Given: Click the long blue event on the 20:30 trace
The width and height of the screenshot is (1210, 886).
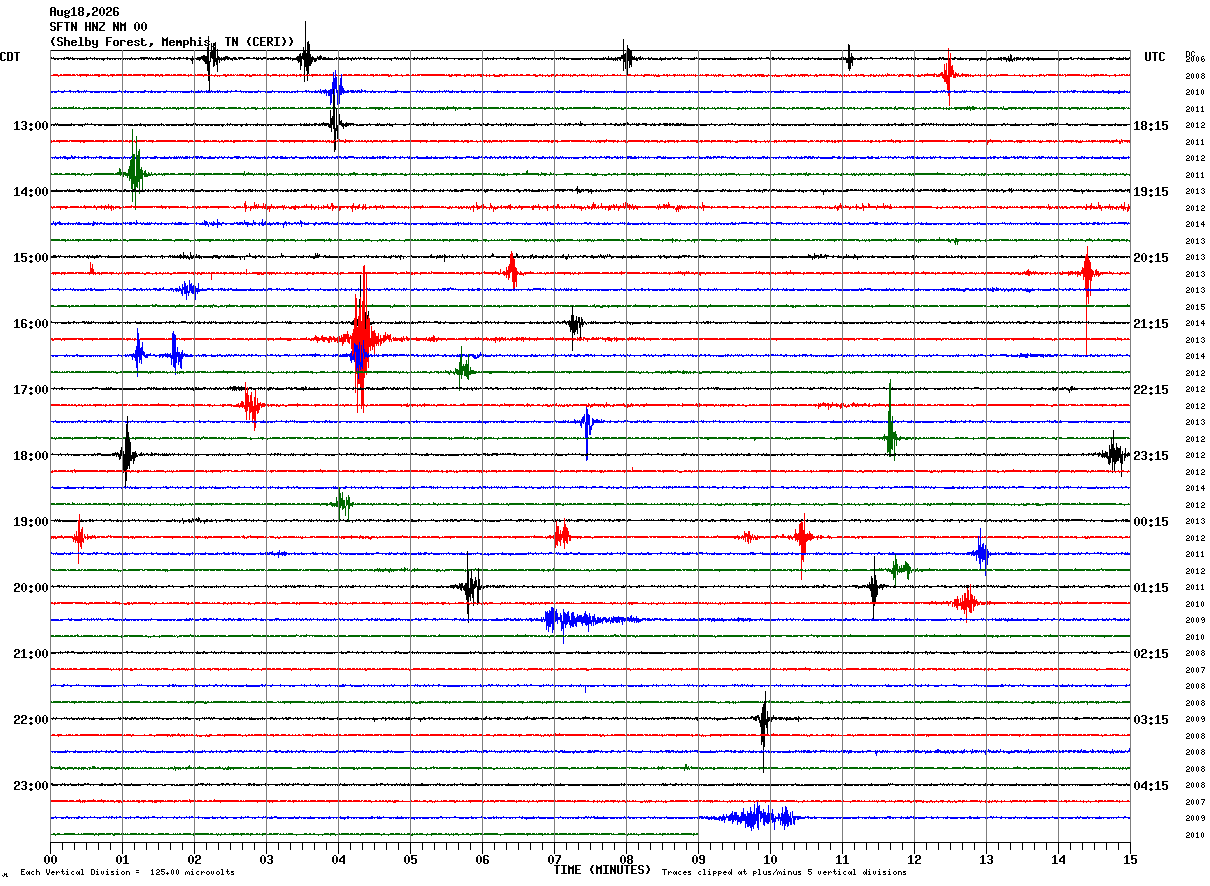Looking at the screenshot, I should (590, 620).
